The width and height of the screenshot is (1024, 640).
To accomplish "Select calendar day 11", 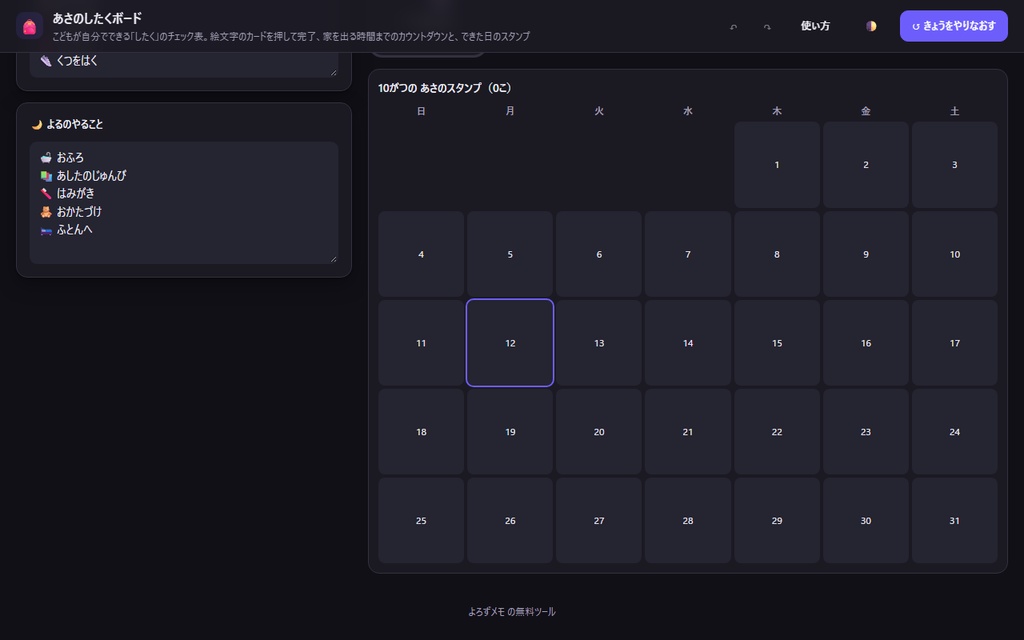I will [x=421, y=343].
